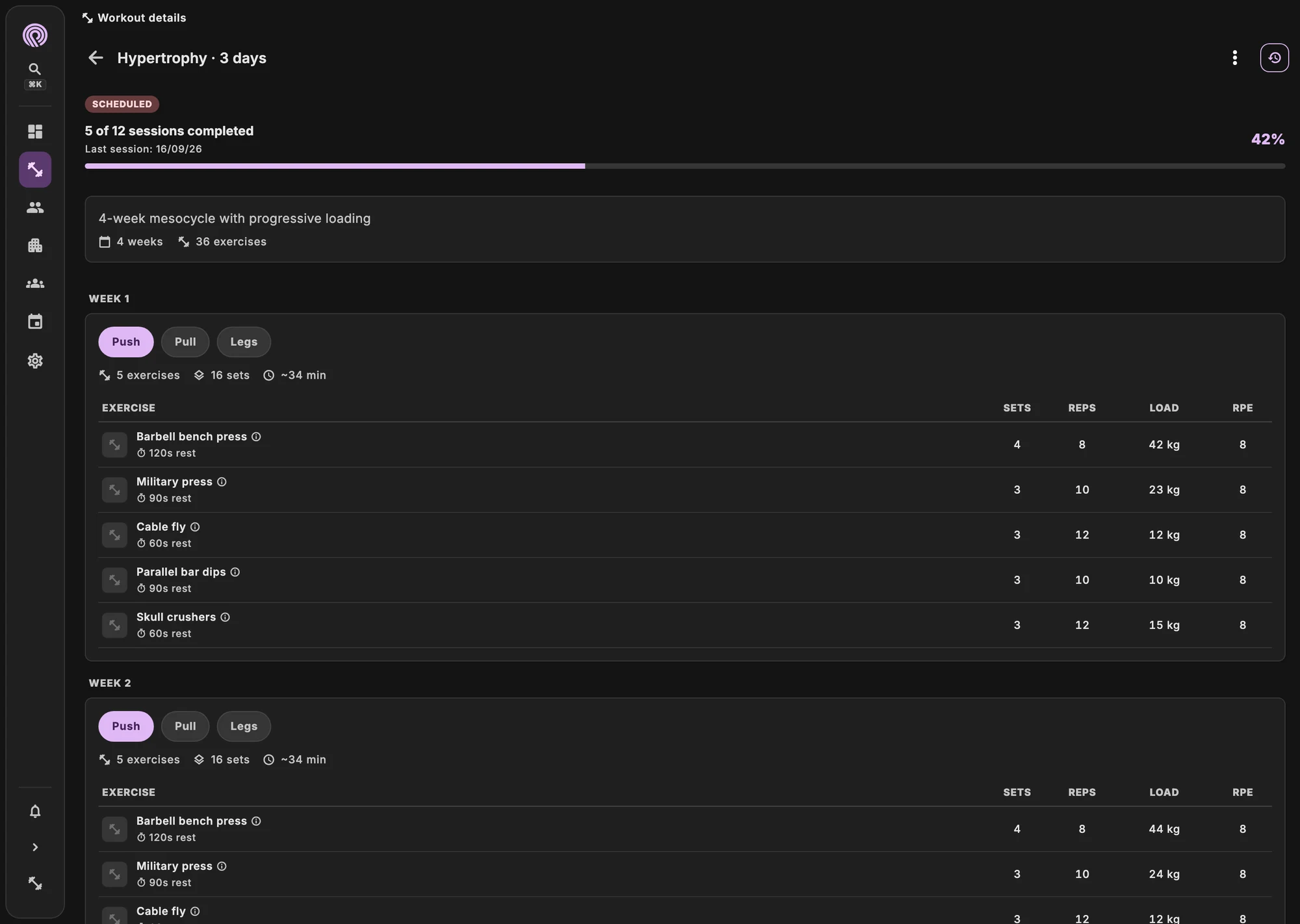
Task: Switch to Week 1 Legs tab
Action: (x=244, y=342)
